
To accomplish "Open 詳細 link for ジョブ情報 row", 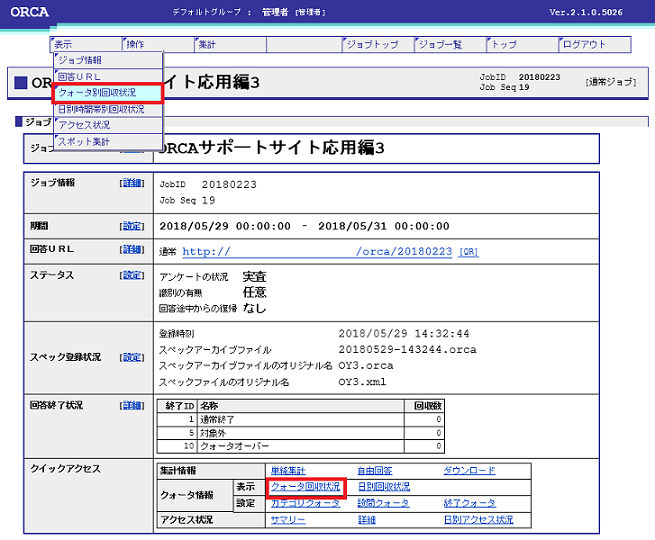I will (132, 183).
